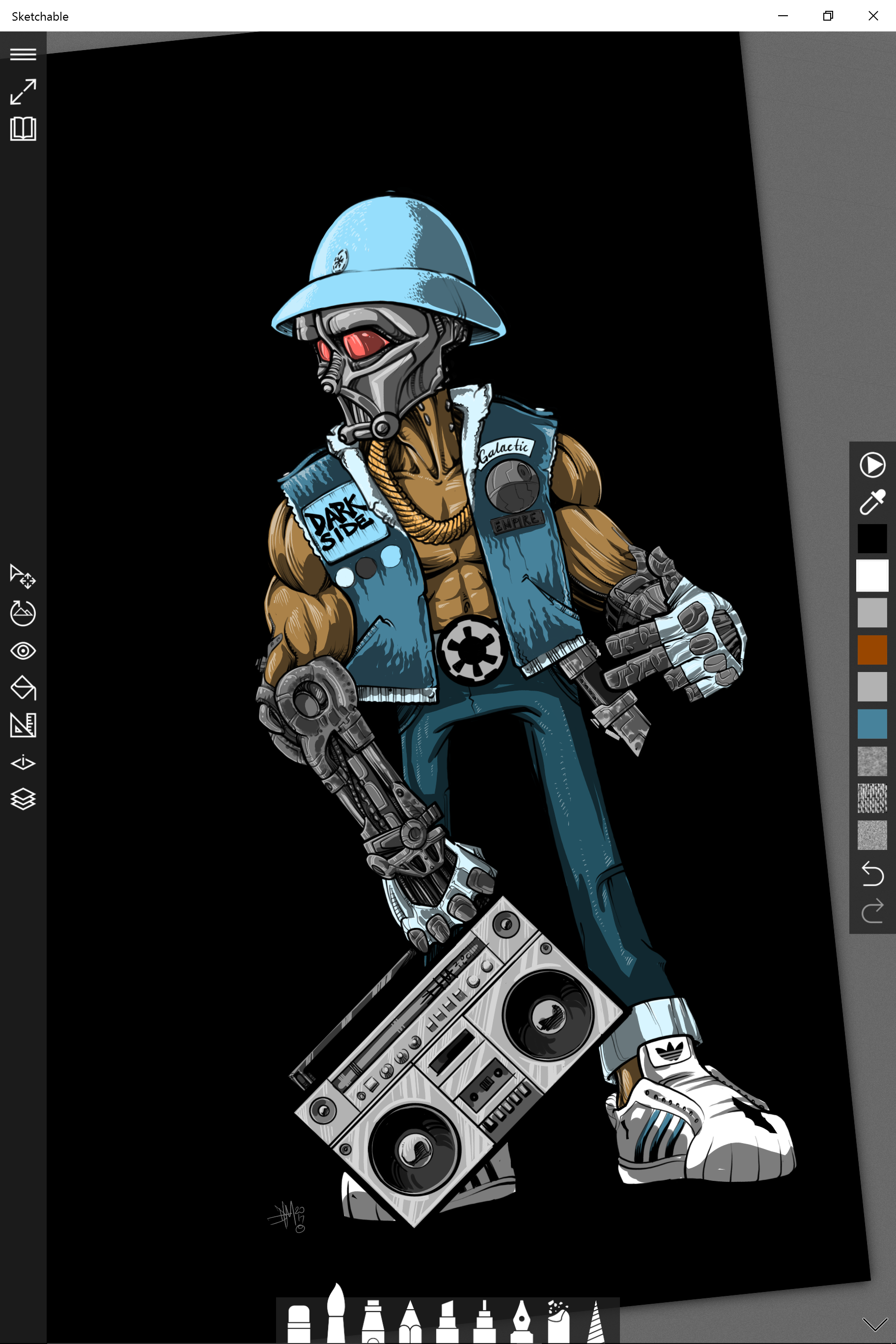Activate the symmetry mirror tool
Viewport: 896px width, 1344px height.
point(23,763)
